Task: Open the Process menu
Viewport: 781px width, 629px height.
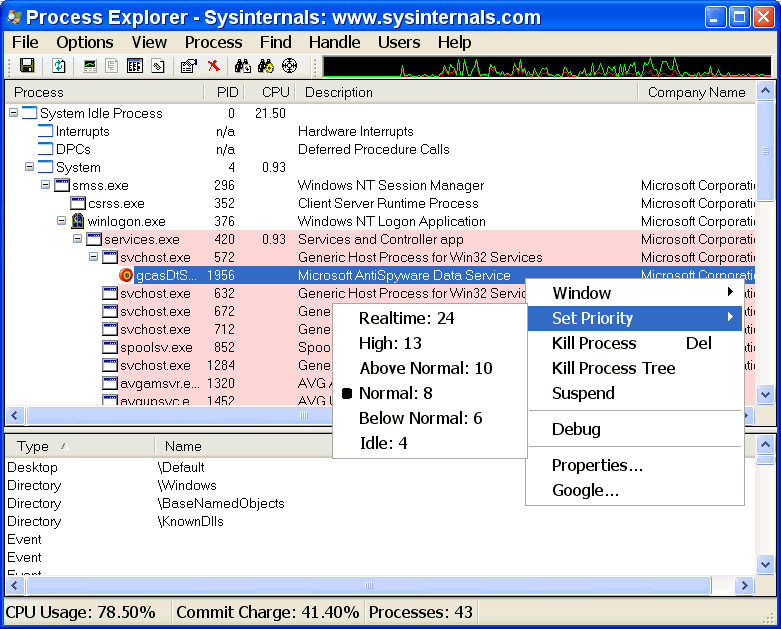Action: 213,42
